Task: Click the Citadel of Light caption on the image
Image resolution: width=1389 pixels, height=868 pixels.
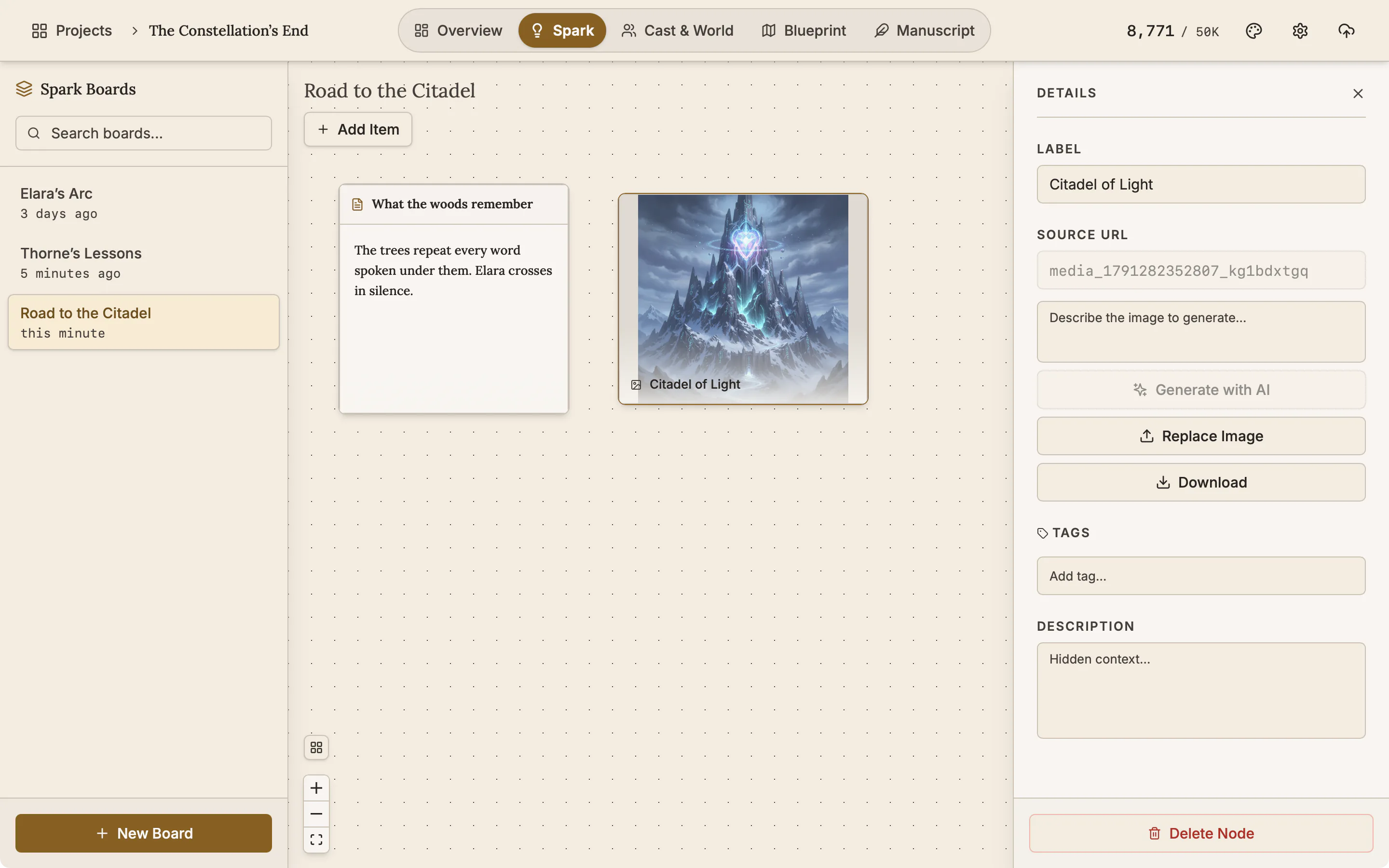Action: (x=694, y=385)
